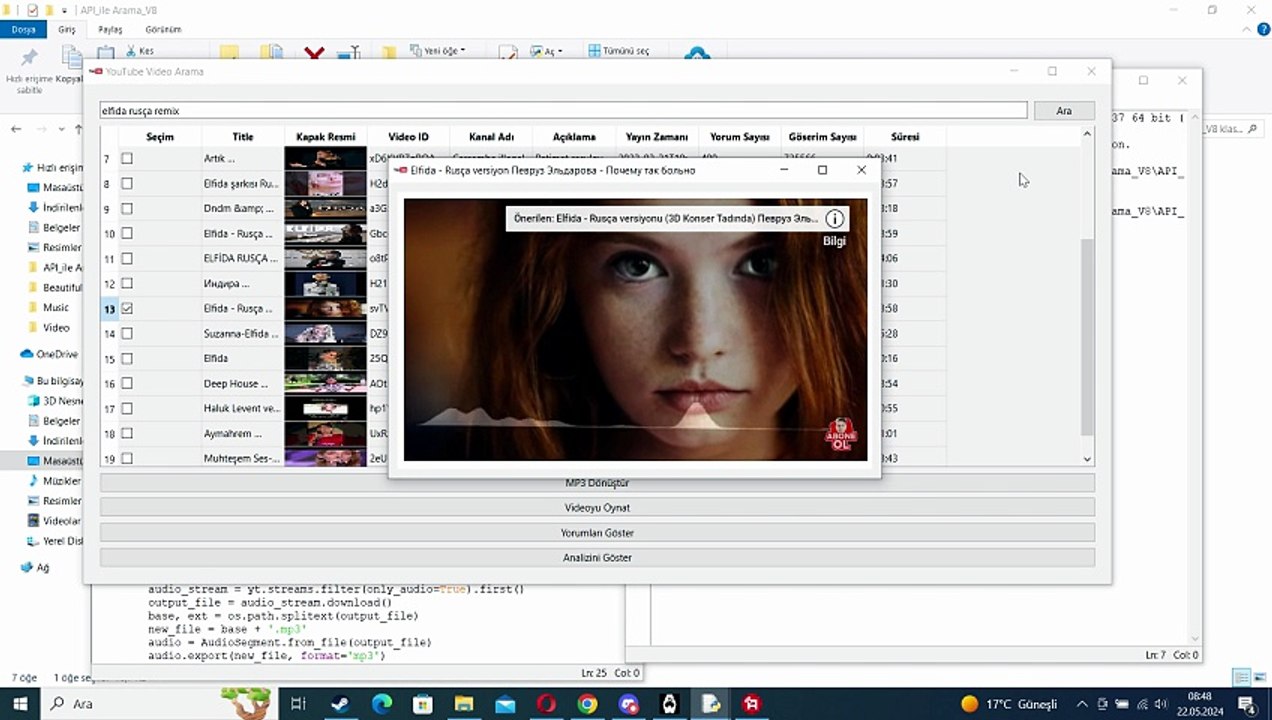Open OneDrive in Explorer sidebar
Viewport: 1272px width, 720px height.
pos(50,354)
